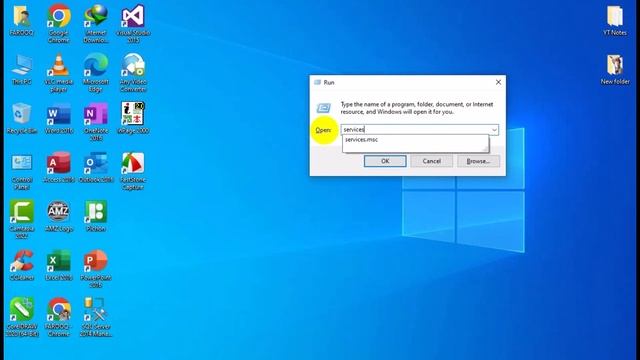Image resolution: width=640 pixels, height=360 pixels.
Task: Expand the Open field dropdown arrow
Action: click(x=494, y=130)
